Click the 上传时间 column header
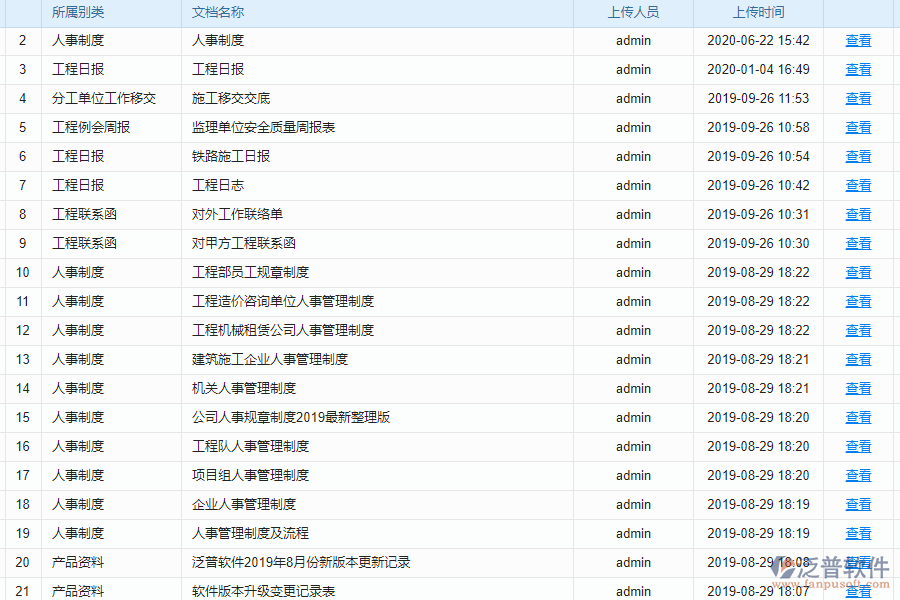900x600 pixels. click(758, 12)
